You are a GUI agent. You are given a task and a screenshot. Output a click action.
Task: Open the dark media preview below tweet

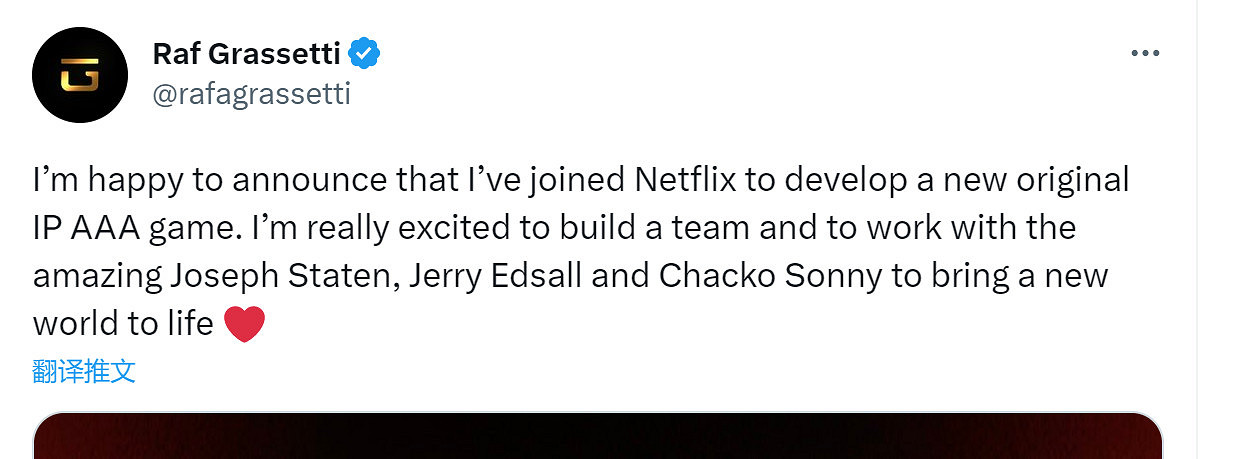coord(597,436)
